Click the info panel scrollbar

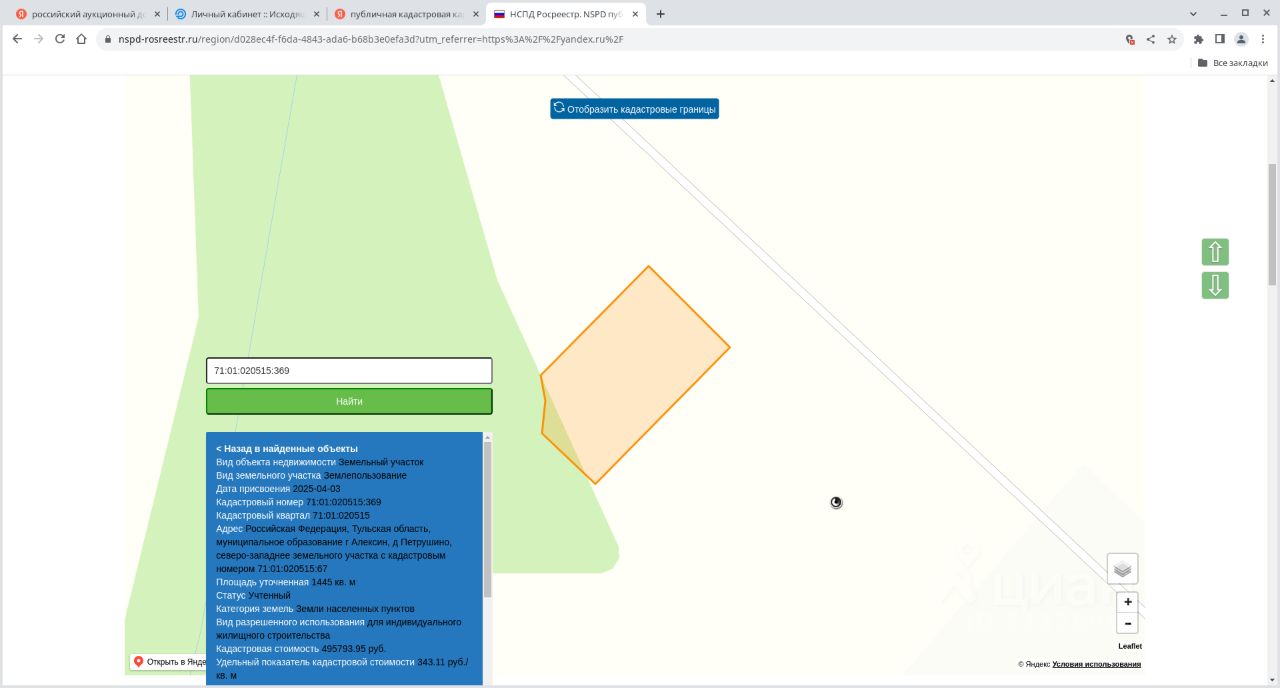tap(488, 520)
